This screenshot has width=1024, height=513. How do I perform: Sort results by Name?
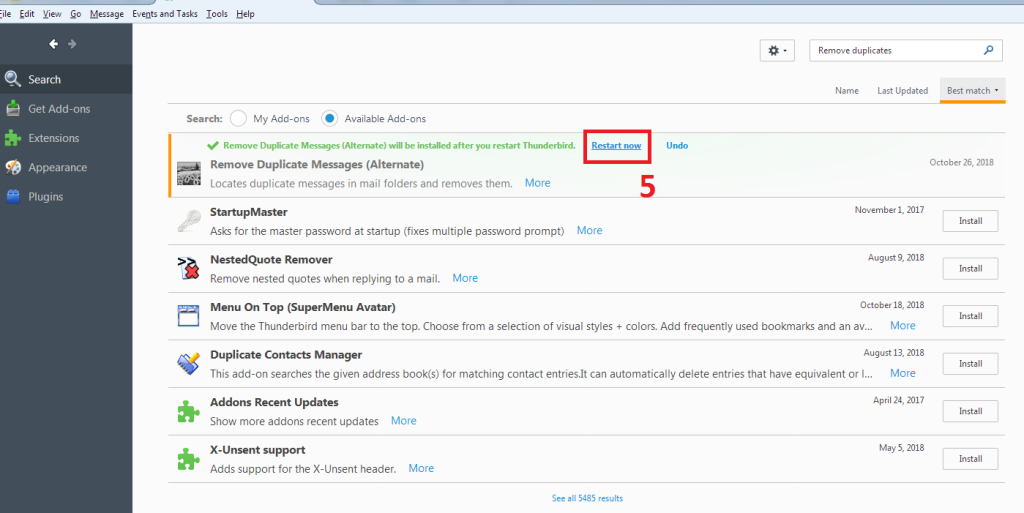pos(846,91)
